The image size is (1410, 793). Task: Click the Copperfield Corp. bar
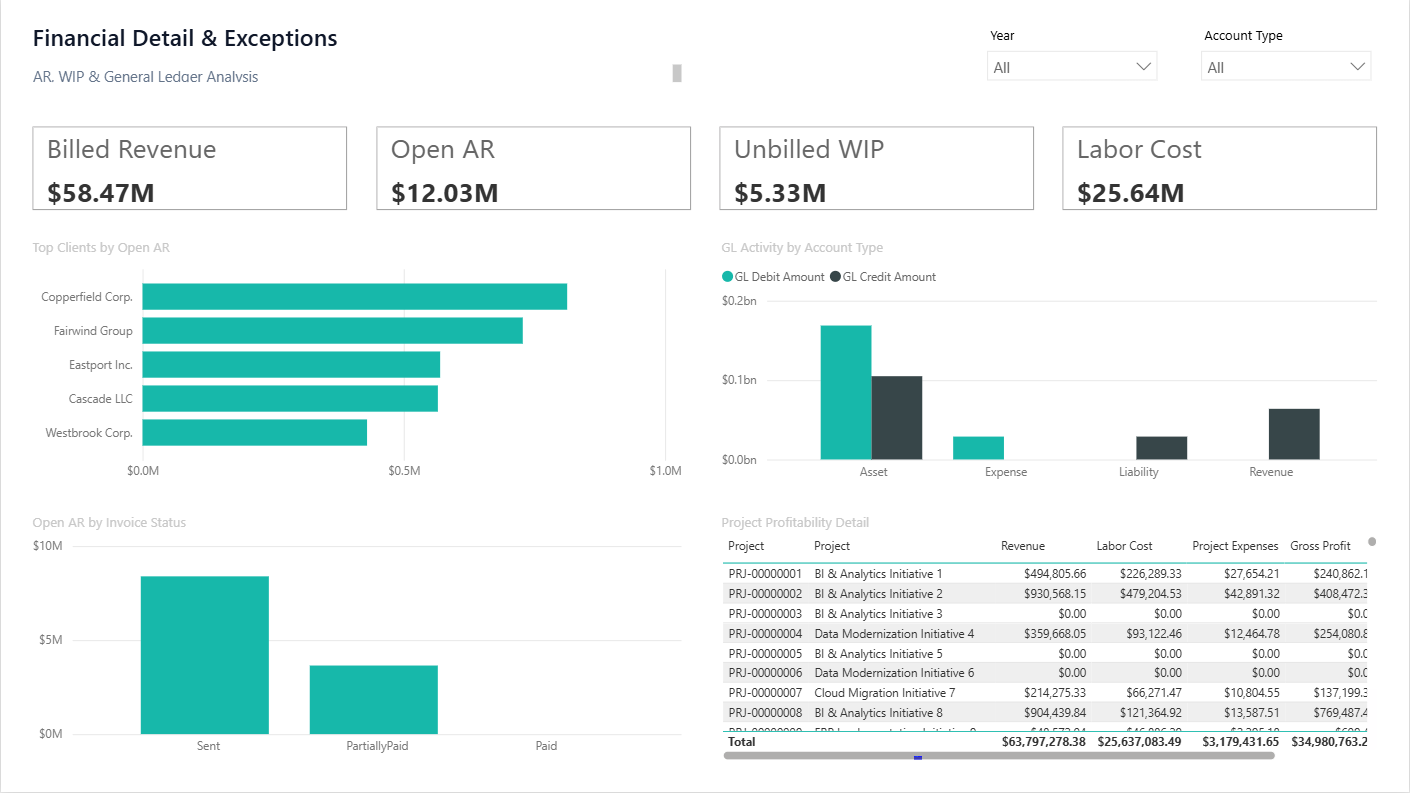355,297
